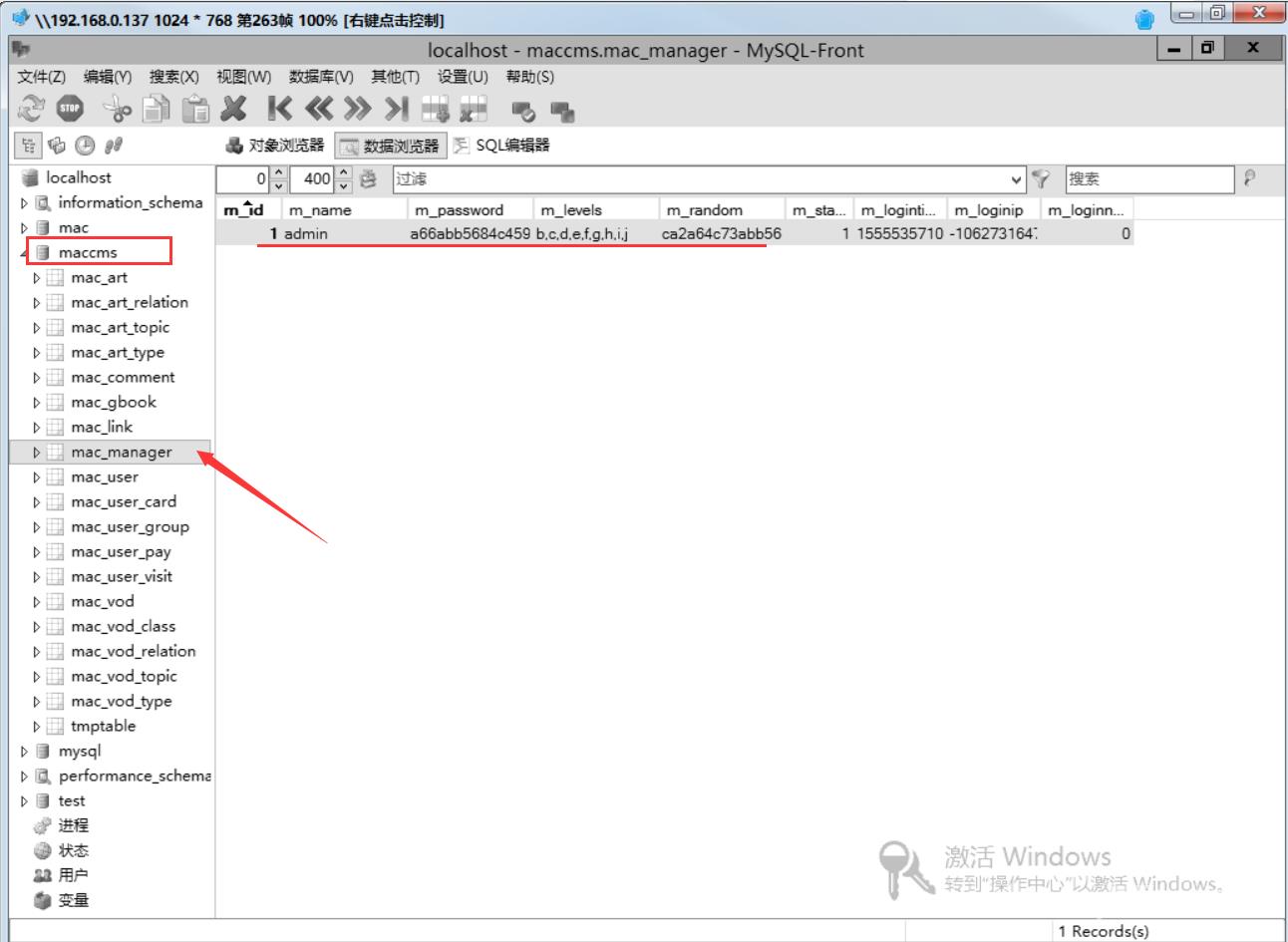Screen dimensions: 1288x942
Task: Sort by the m_name column header
Action: 345,210
